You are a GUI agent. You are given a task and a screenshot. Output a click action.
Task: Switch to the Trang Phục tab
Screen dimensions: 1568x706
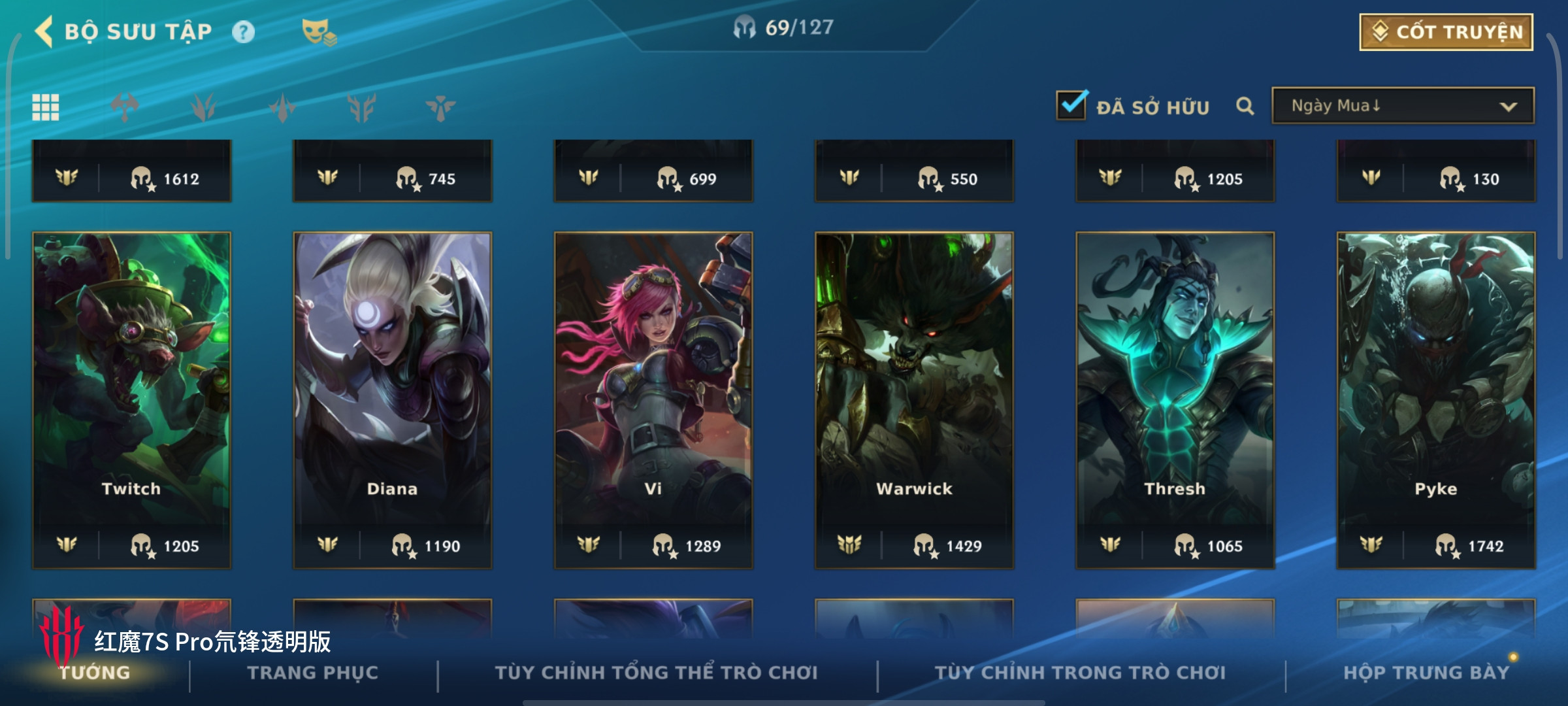pyautogui.click(x=312, y=673)
